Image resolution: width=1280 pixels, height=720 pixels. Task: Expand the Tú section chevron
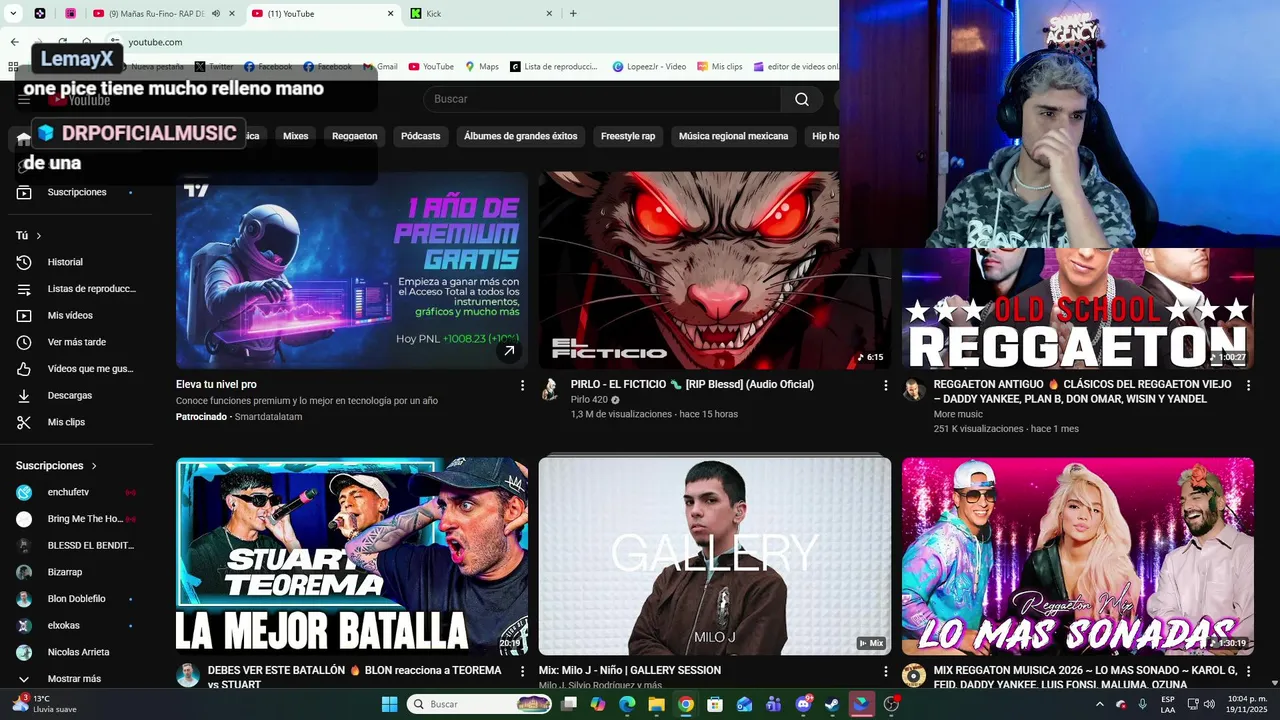point(39,236)
